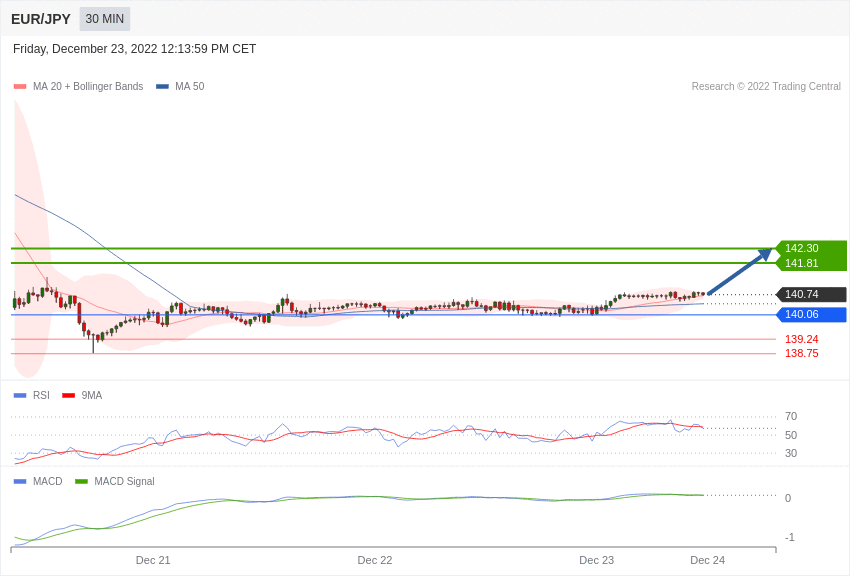Click the RSI legend label
Screen dimensions: 850x576
(41, 396)
